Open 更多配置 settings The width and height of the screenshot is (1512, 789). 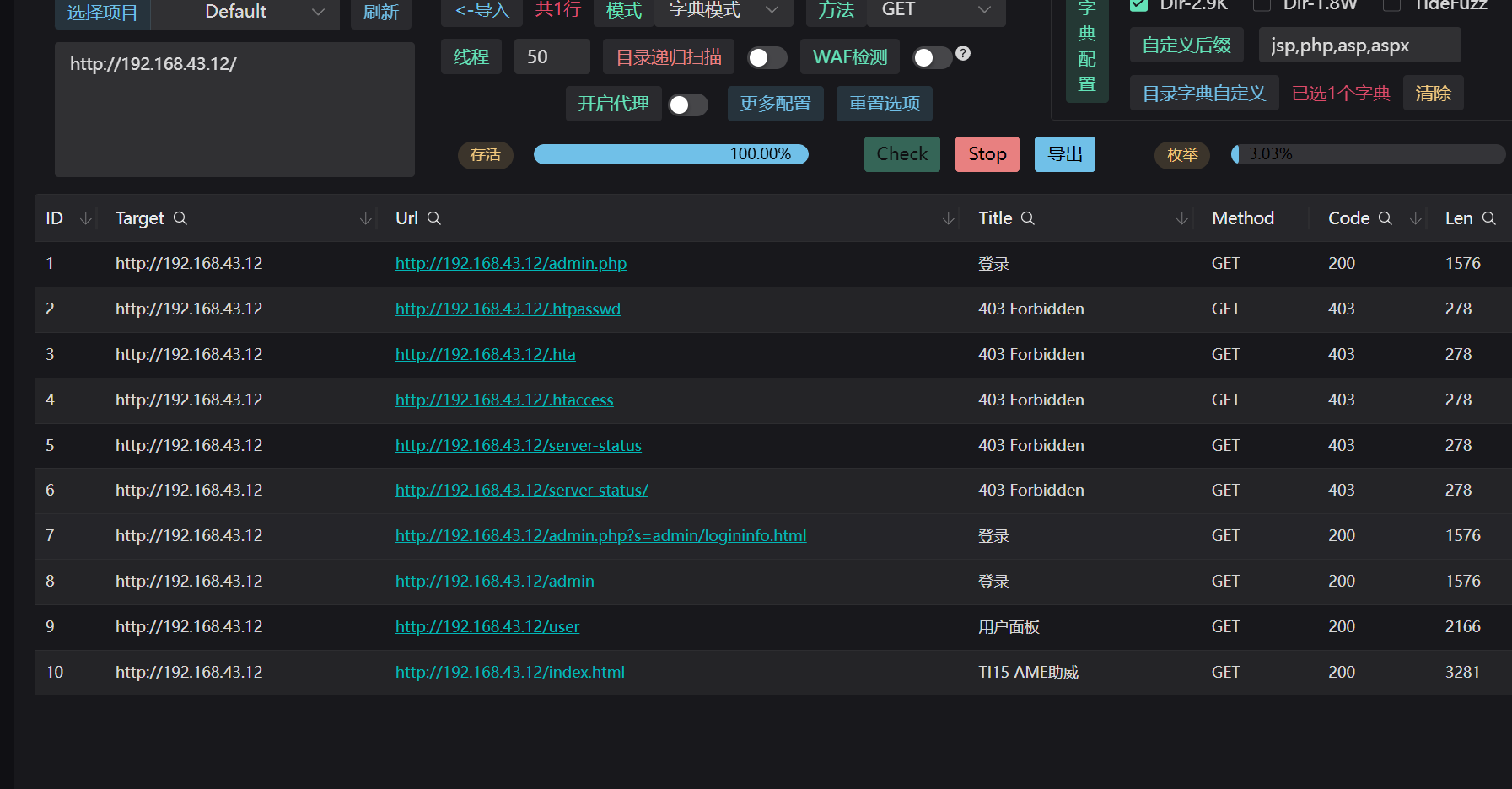(776, 104)
